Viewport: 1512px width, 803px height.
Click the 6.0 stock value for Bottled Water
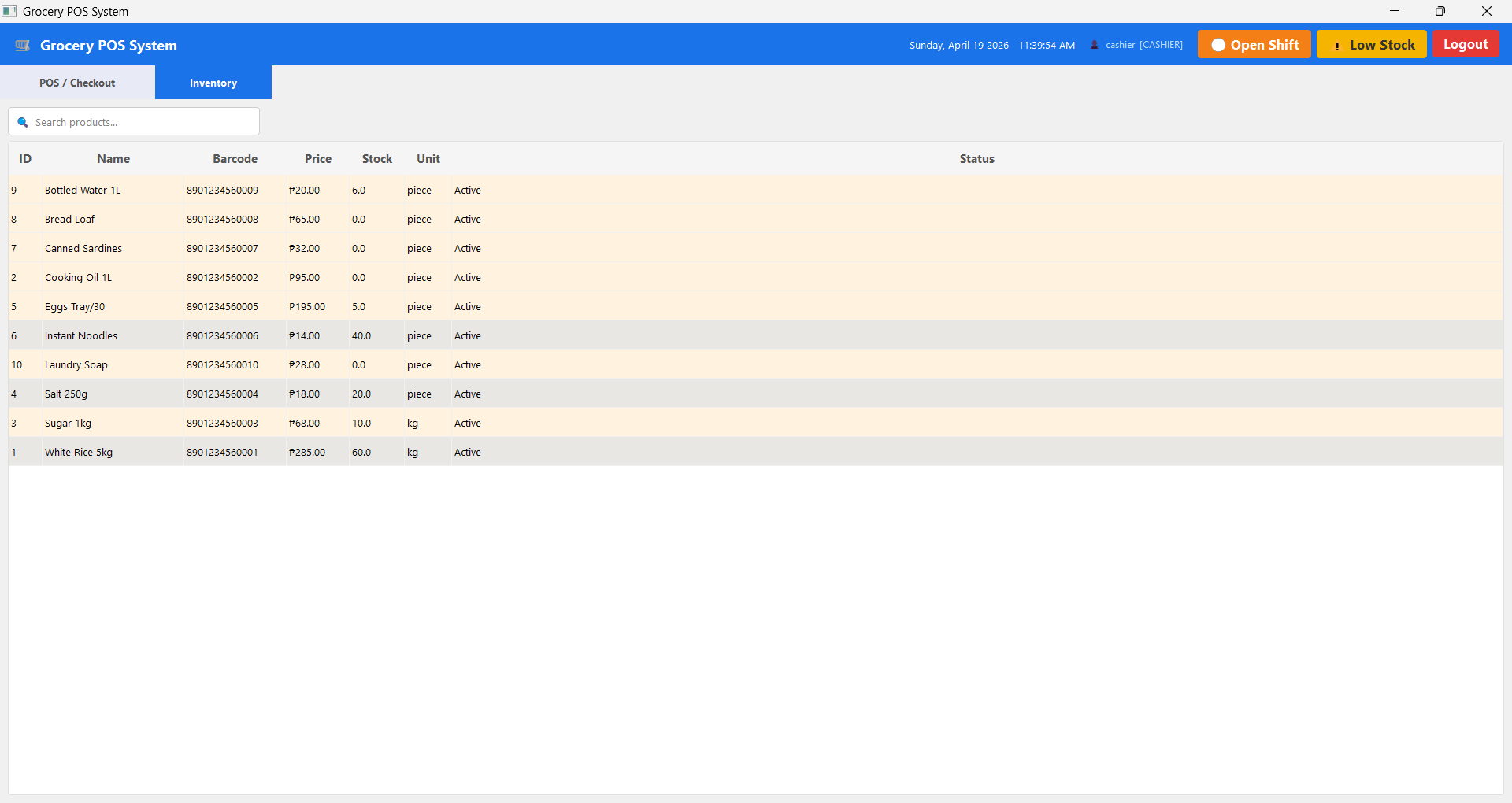[358, 191]
